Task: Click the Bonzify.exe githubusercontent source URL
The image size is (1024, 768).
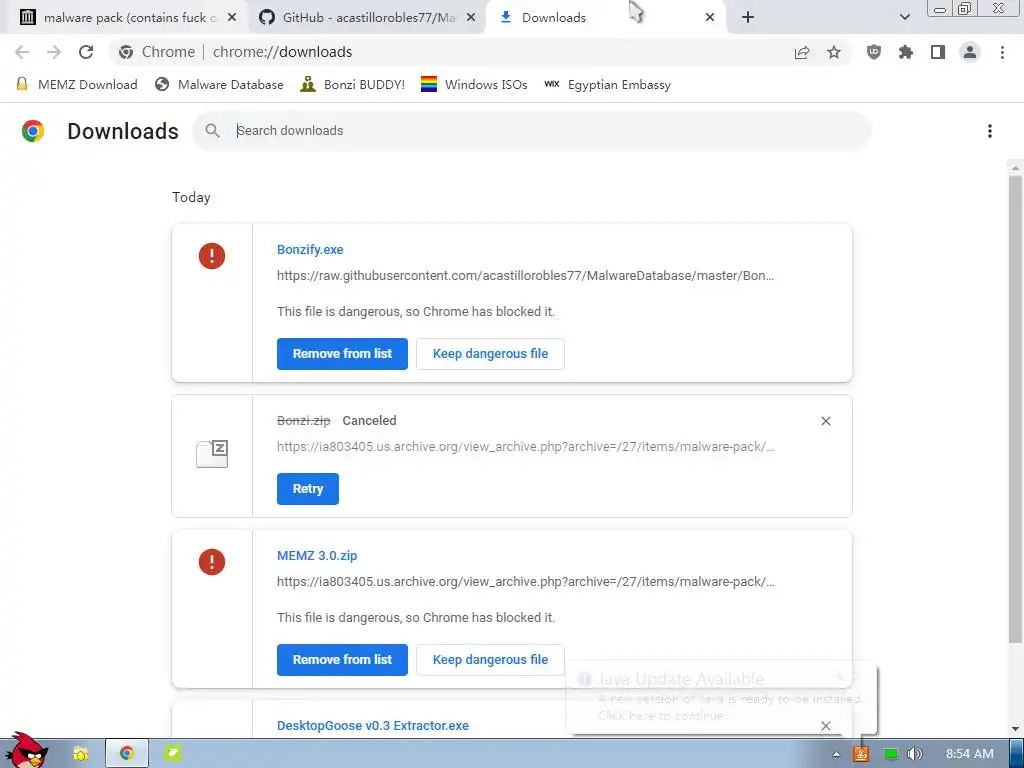Action: [x=525, y=276]
